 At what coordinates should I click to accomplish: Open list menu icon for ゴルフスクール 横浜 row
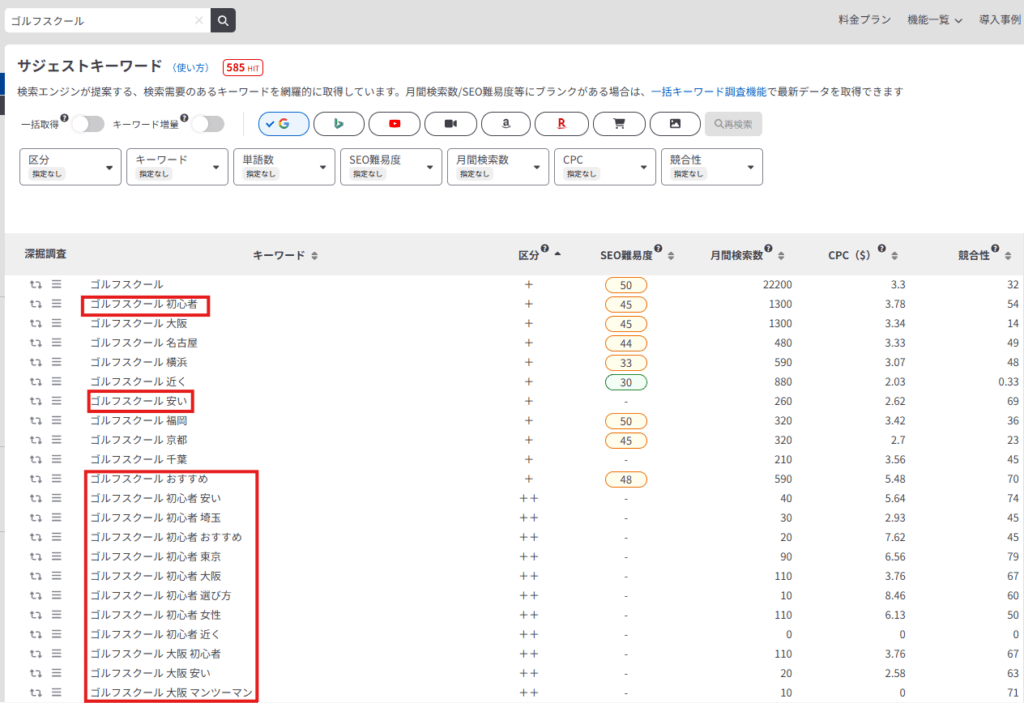click(x=56, y=362)
